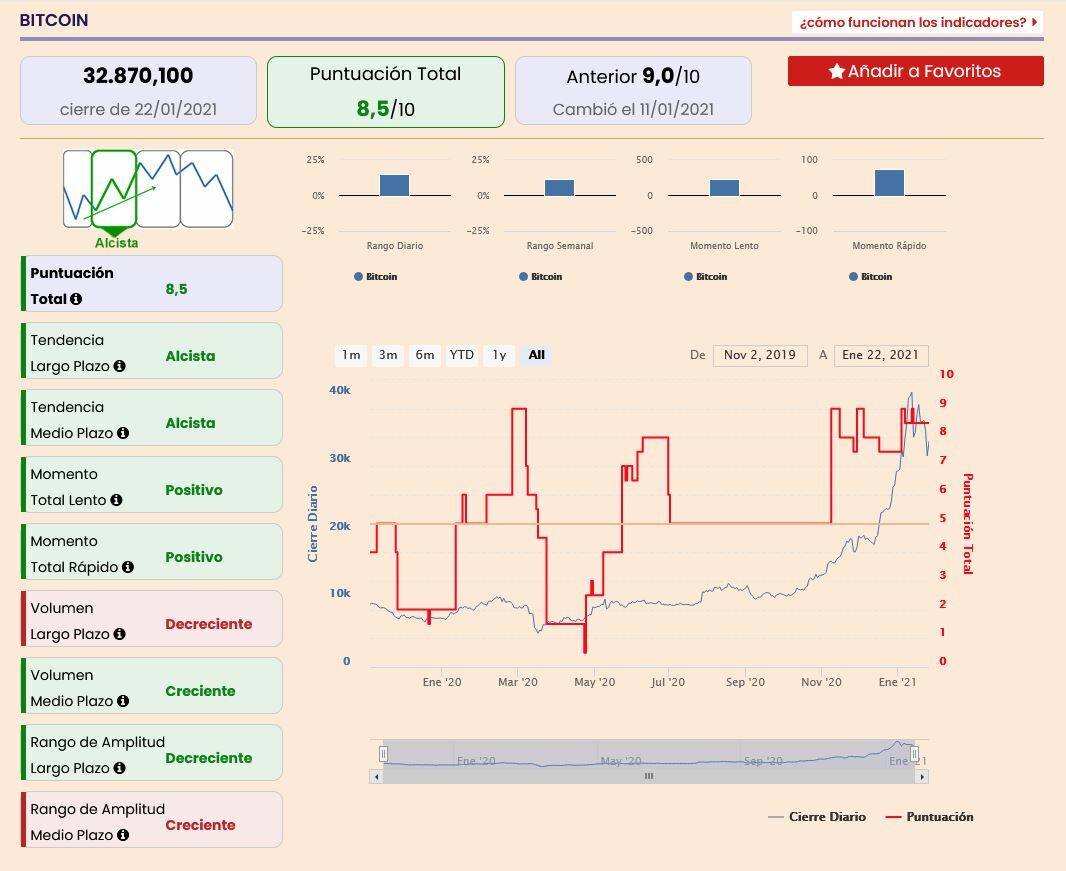Select the 1m range
Image resolution: width=1066 pixels, height=871 pixels.
pos(351,355)
